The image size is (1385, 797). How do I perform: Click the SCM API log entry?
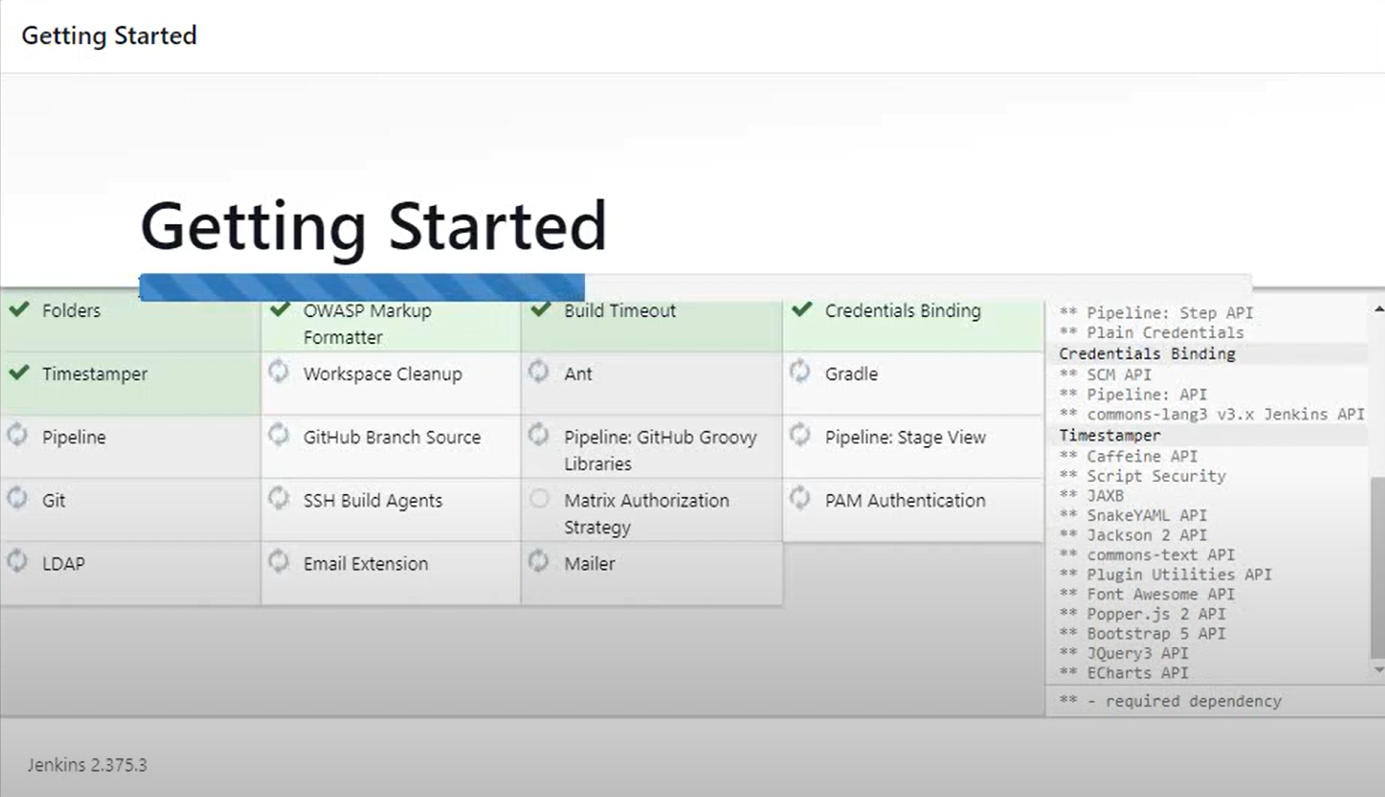click(x=1105, y=374)
